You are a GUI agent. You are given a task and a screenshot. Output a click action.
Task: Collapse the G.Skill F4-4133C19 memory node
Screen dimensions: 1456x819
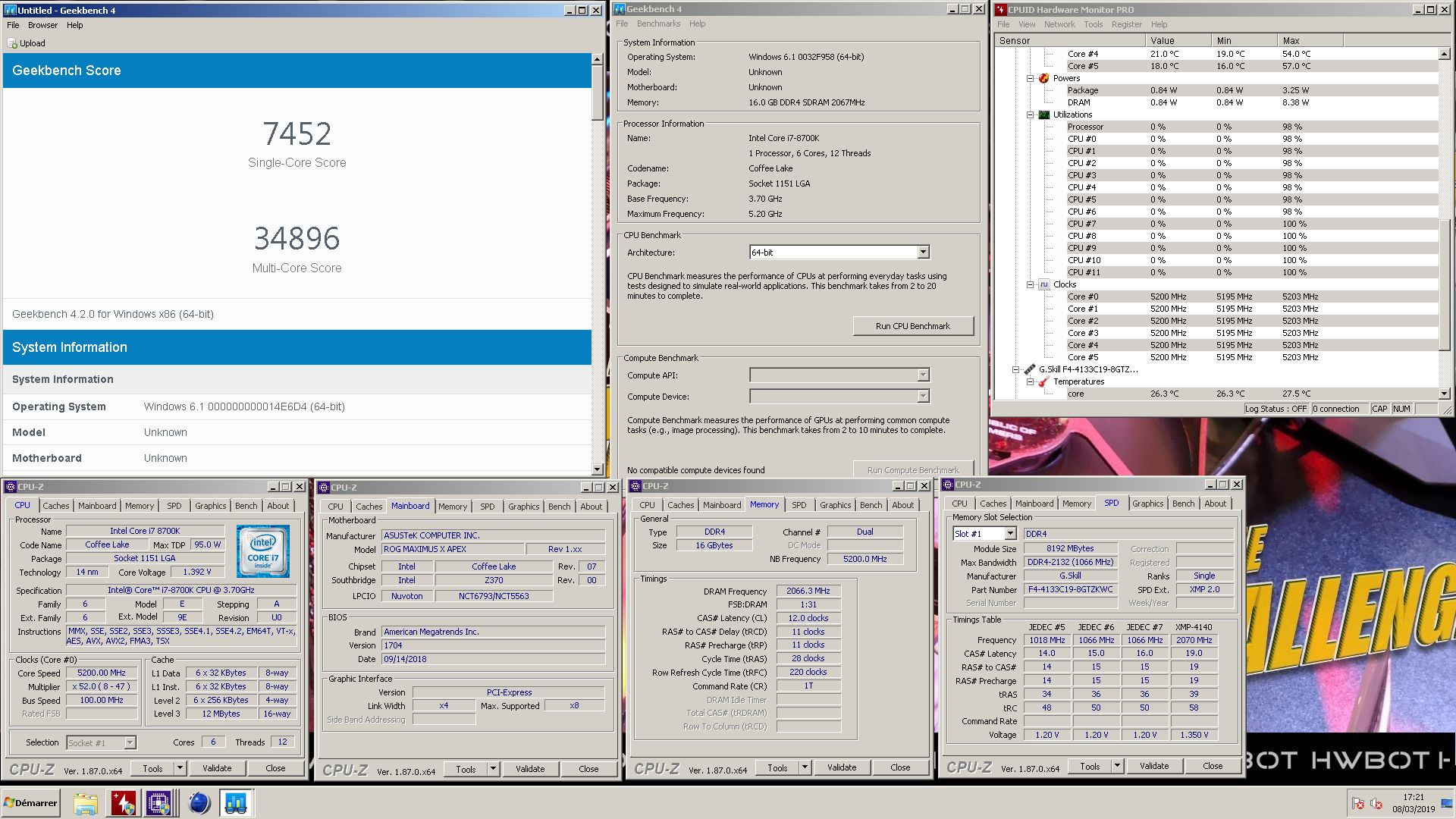[x=1015, y=369]
